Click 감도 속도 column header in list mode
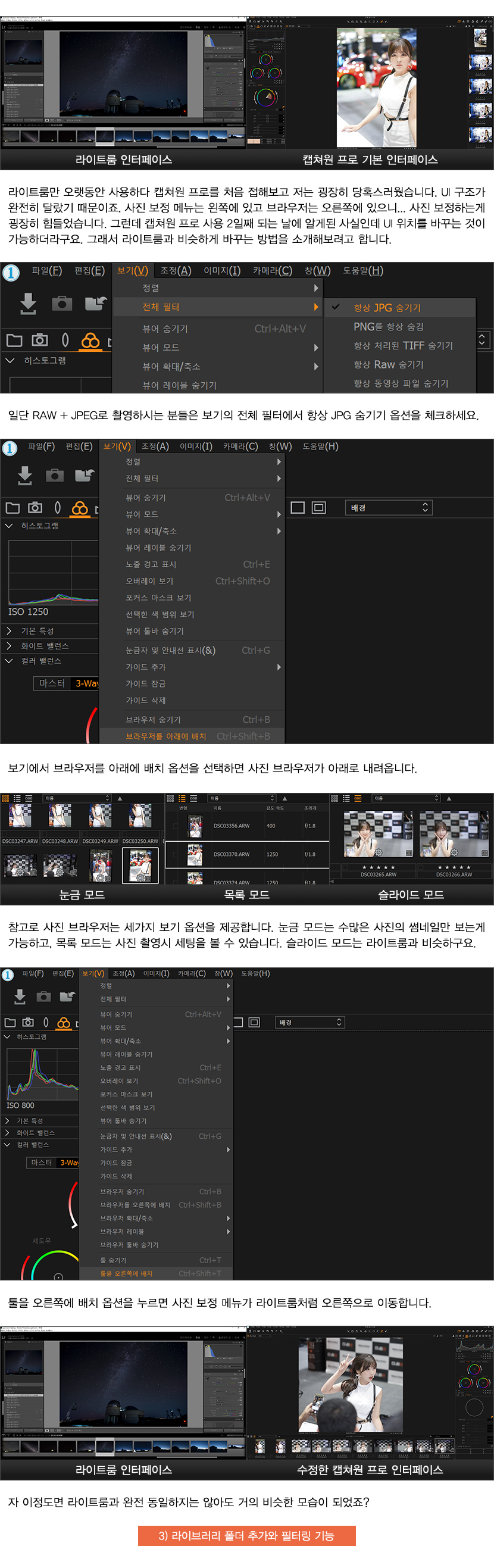Image resolution: width=494 pixels, height=1568 pixels. pyautogui.click(x=275, y=808)
